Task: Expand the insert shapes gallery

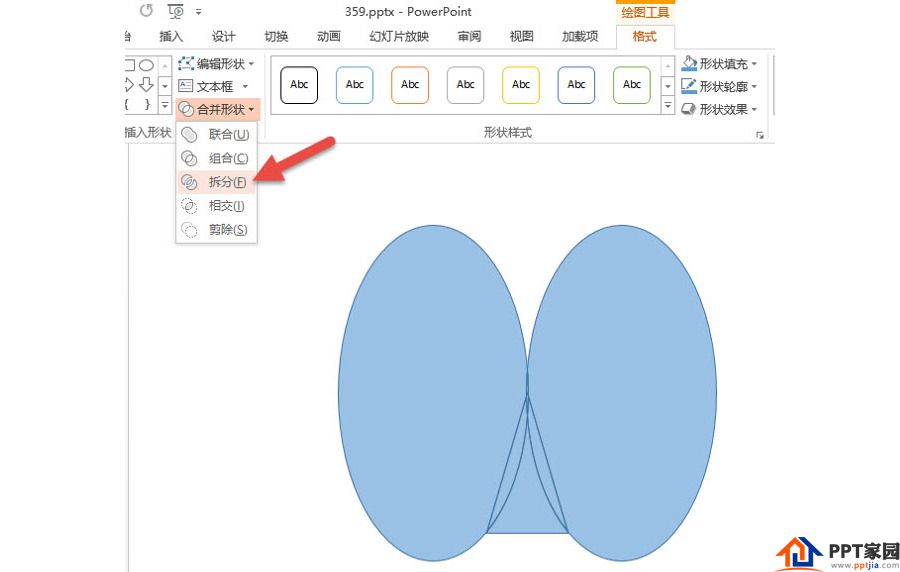Action: tap(165, 106)
